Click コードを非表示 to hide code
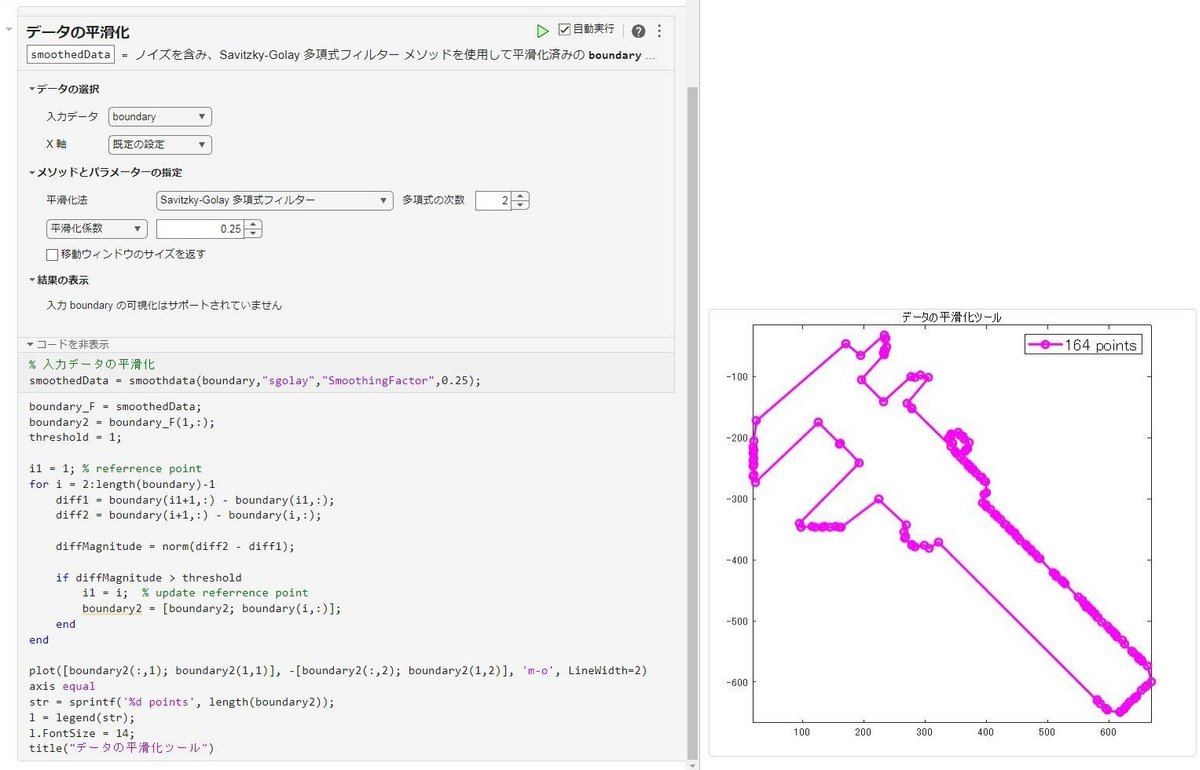The width and height of the screenshot is (1200, 770). 66,344
